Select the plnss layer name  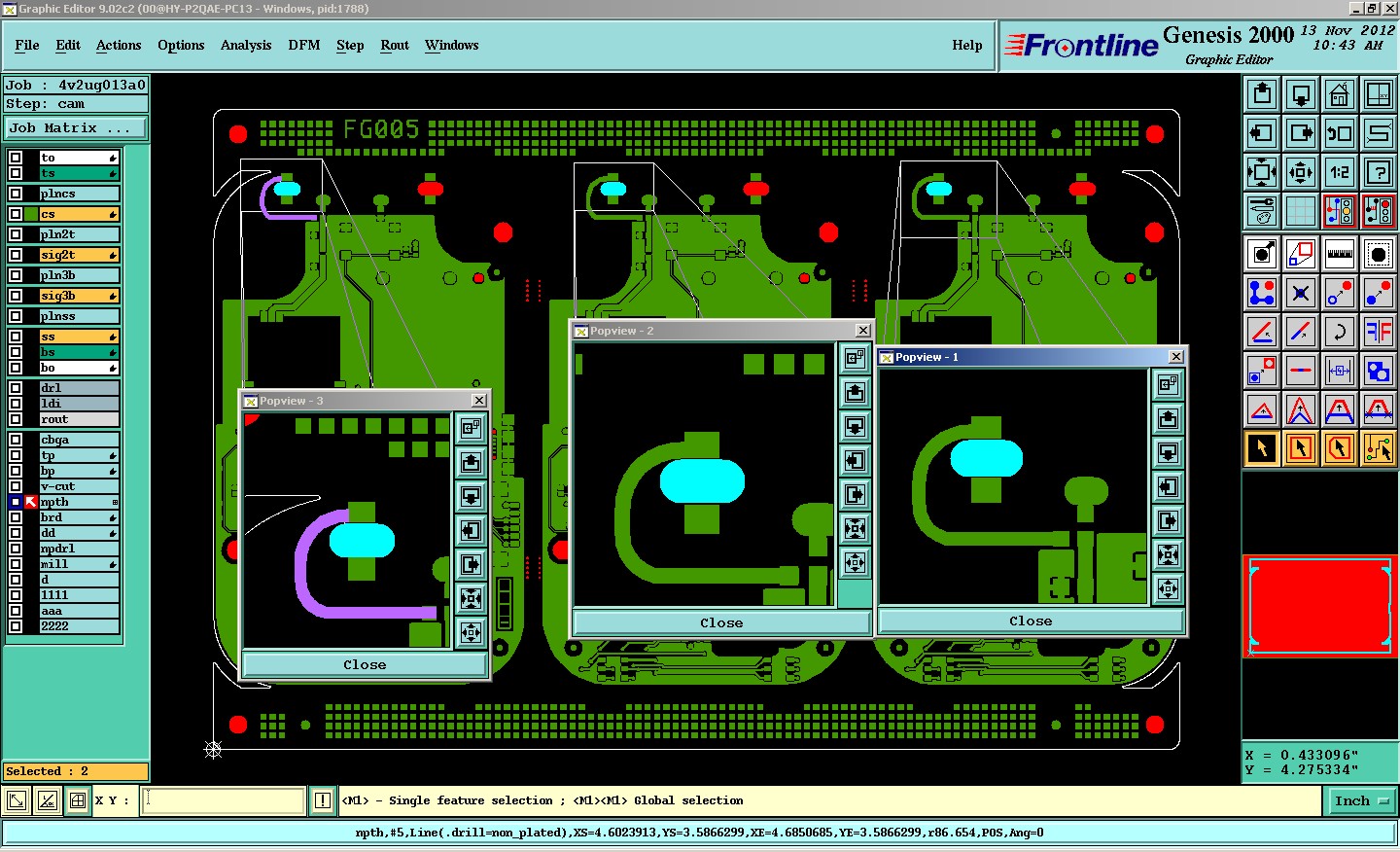click(x=79, y=316)
